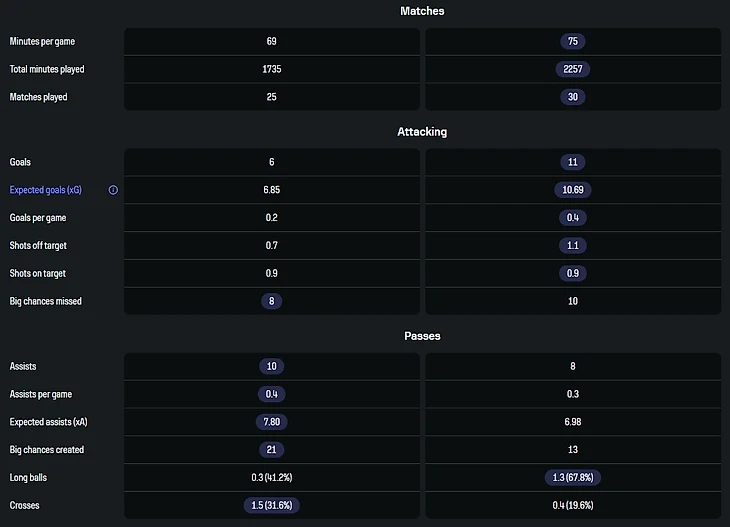Select the Long balls row label
The image size is (730, 527).
pyautogui.click(x=29, y=478)
